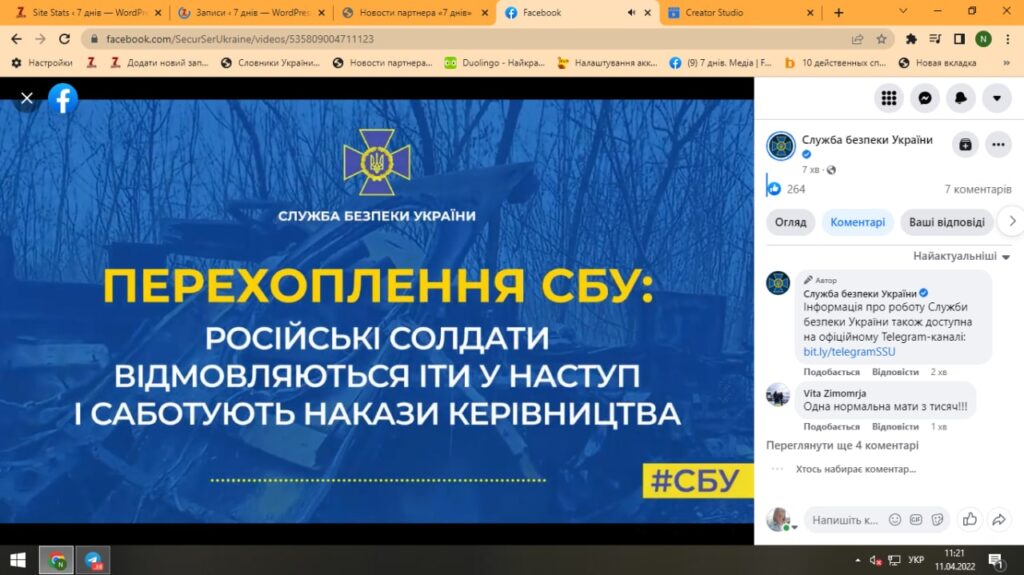Viewport: 1024px width, 575px height.
Task: Mute the Facebook tab audio indicator
Action: pos(632,13)
